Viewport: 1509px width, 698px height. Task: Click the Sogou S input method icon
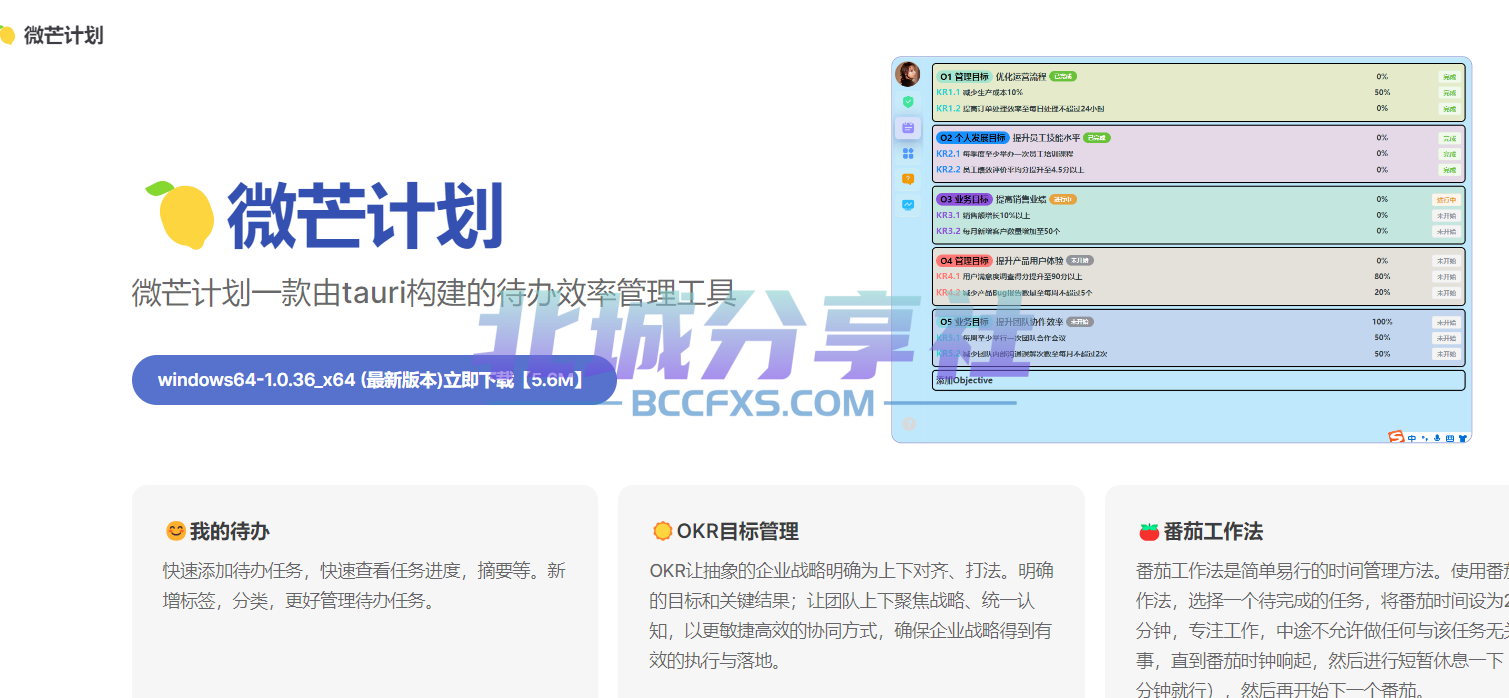1396,437
